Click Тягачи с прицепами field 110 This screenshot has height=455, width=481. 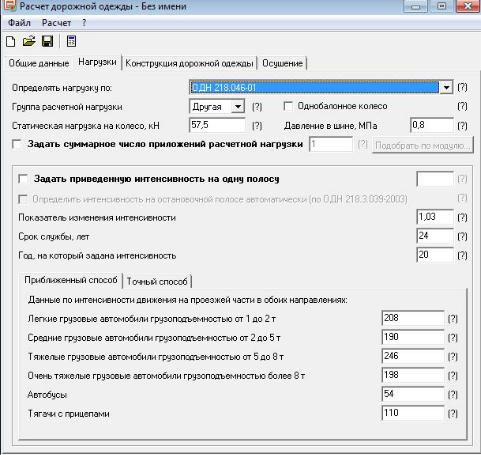[413, 413]
